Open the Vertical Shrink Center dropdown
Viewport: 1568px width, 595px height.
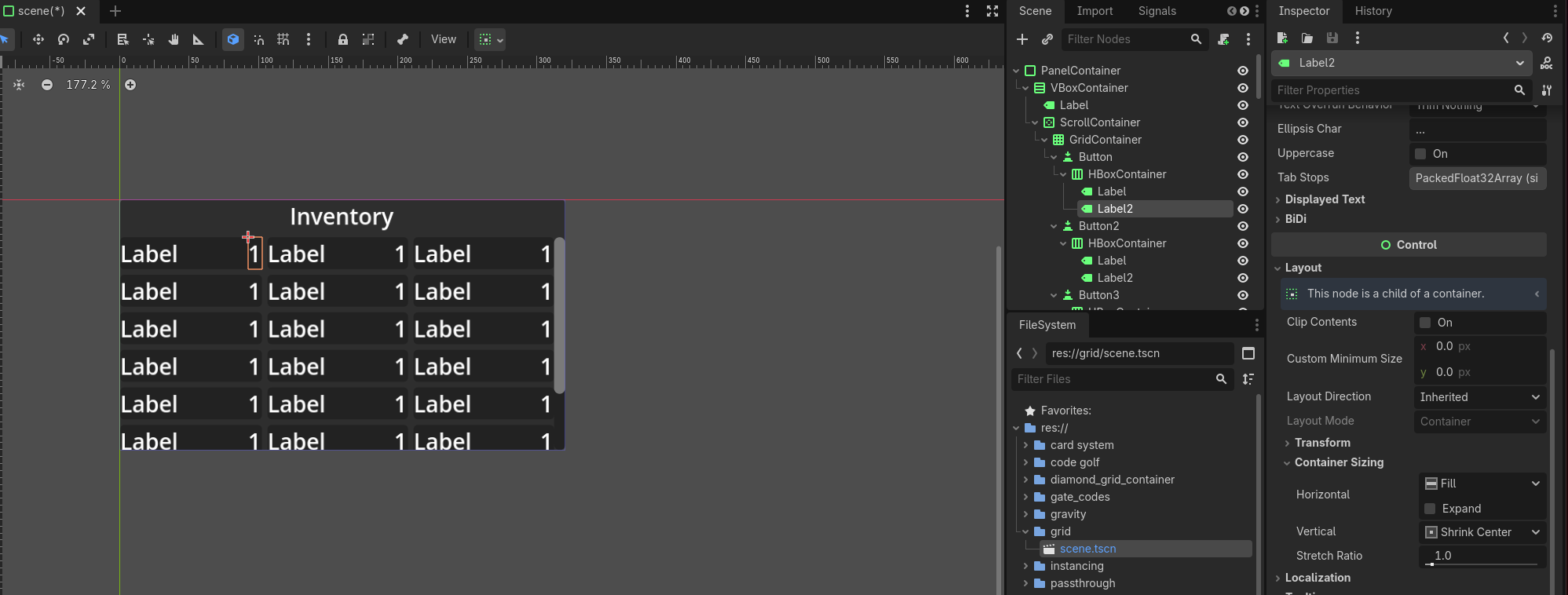coord(1482,532)
